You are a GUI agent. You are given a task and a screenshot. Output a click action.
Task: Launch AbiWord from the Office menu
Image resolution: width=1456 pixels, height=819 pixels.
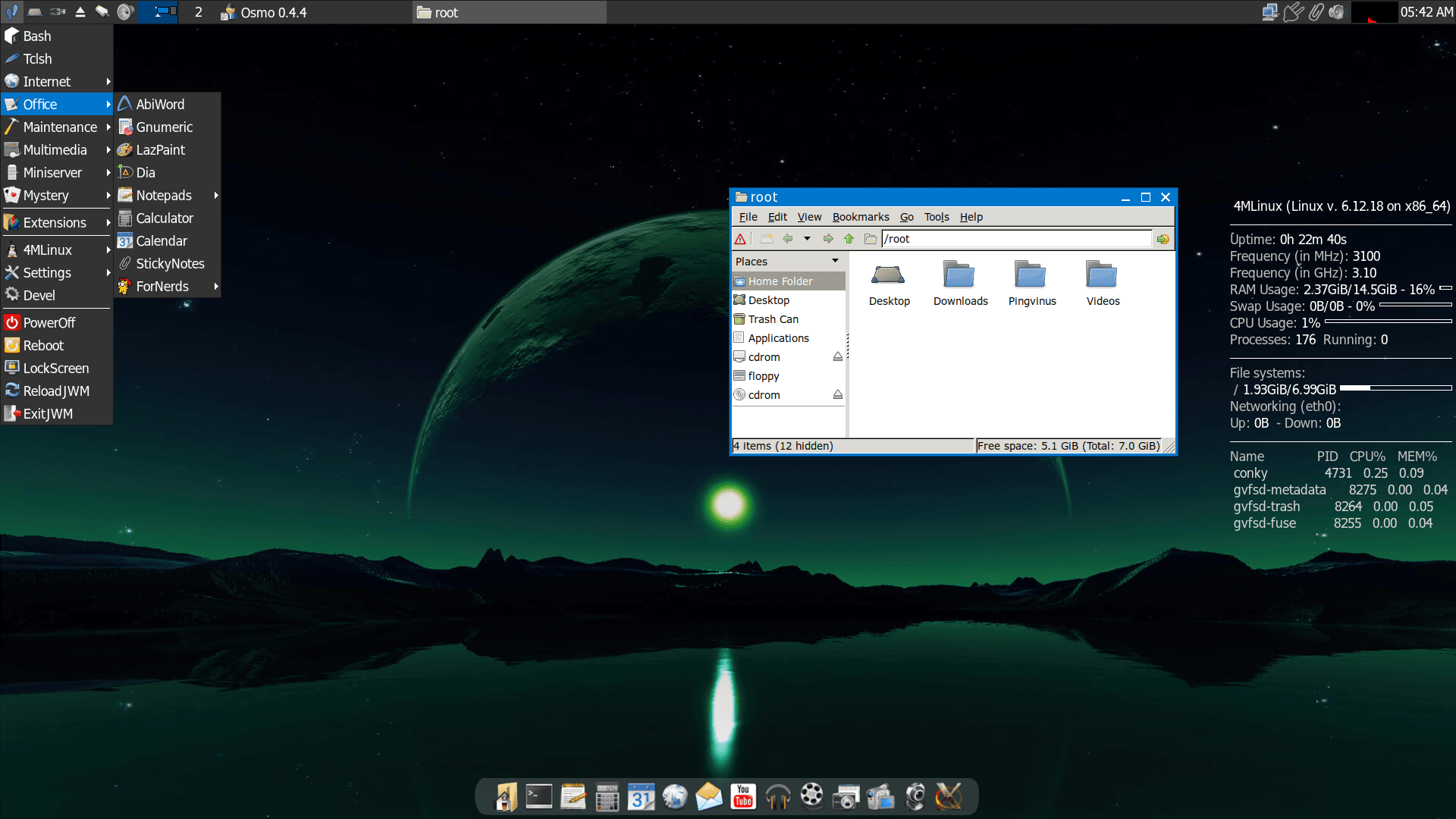tap(168, 104)
